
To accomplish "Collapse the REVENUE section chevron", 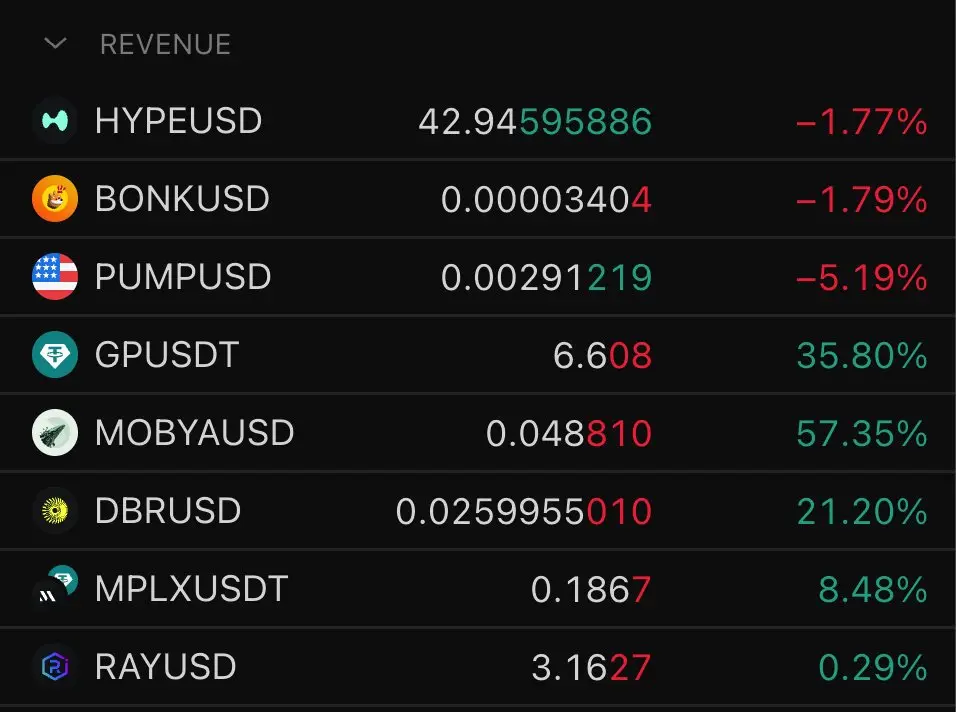I will coord(55,44).
